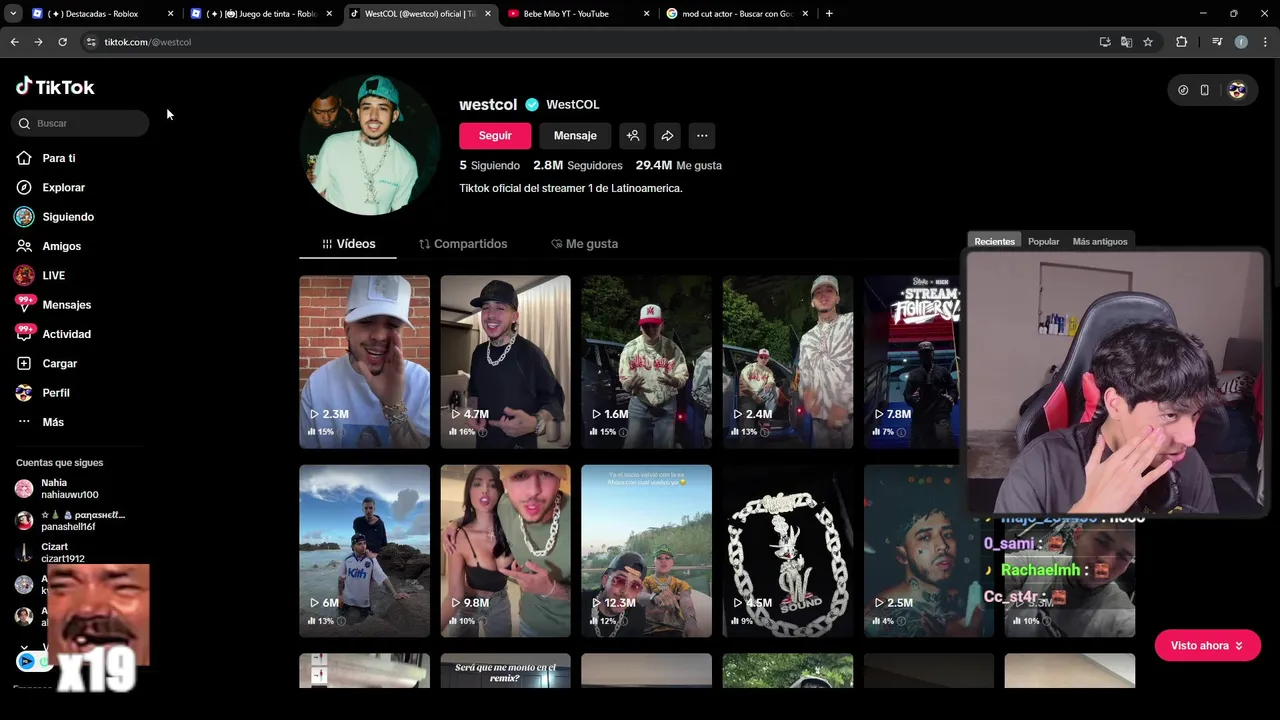Viewport: 1280px width, 720px height.
Task: Switch to the Compartidos tab
Action: (x=463, y=244)
